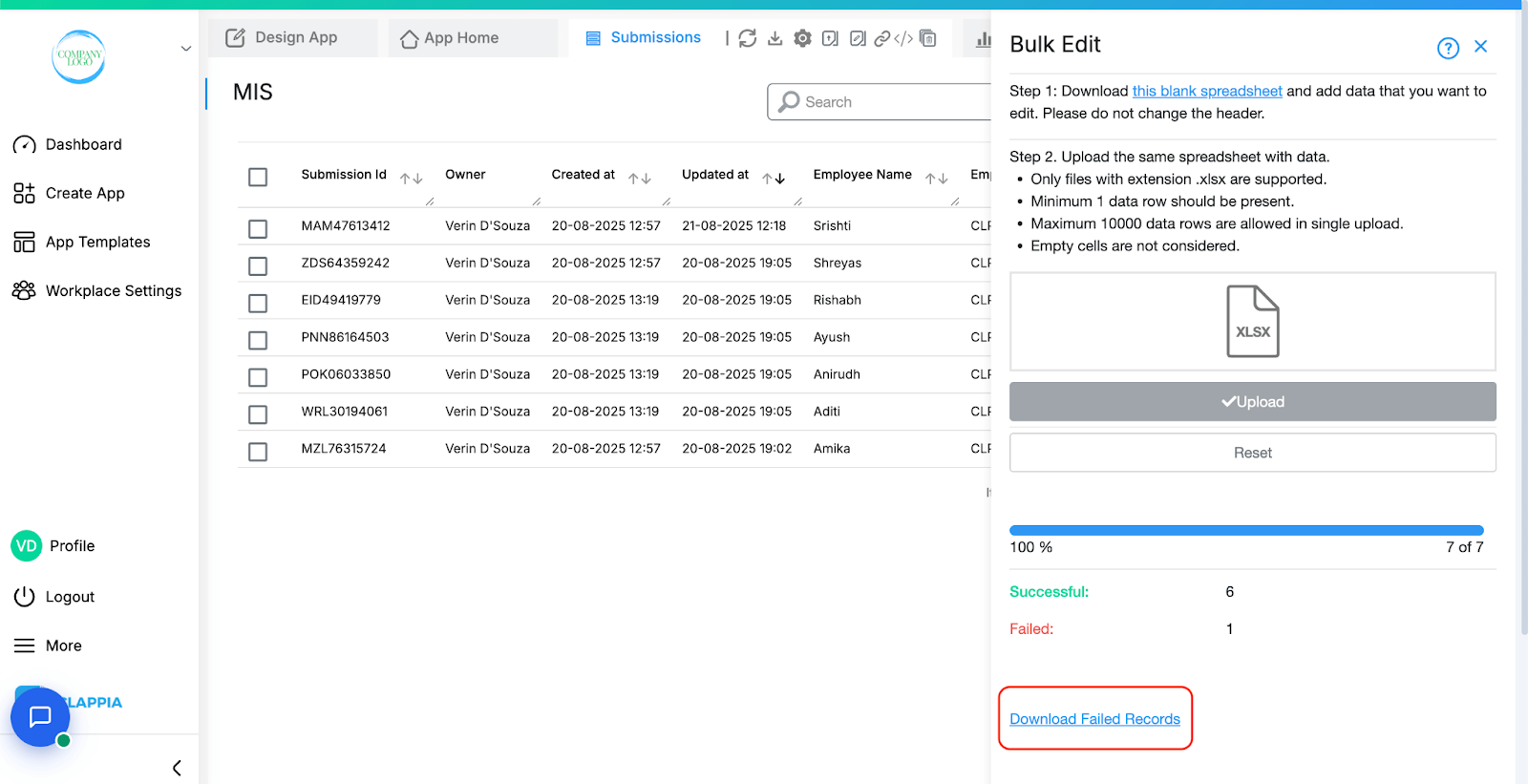Switch to the App Home tab
The height and width of the screenshot is (784, 1528).
click(472, 38)
